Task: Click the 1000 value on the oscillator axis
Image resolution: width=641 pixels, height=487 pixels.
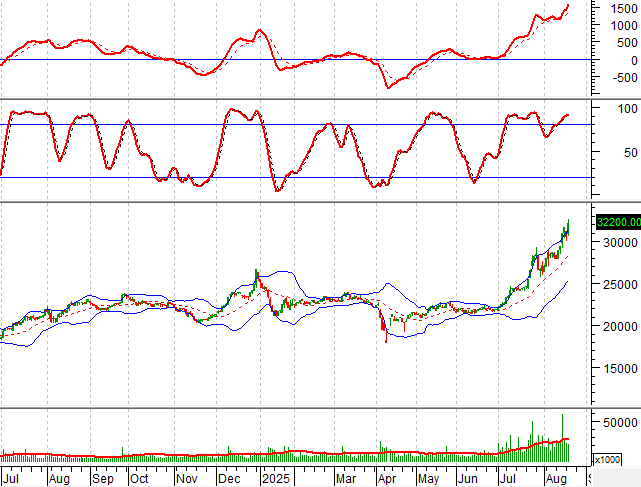Action: [624, 25]
